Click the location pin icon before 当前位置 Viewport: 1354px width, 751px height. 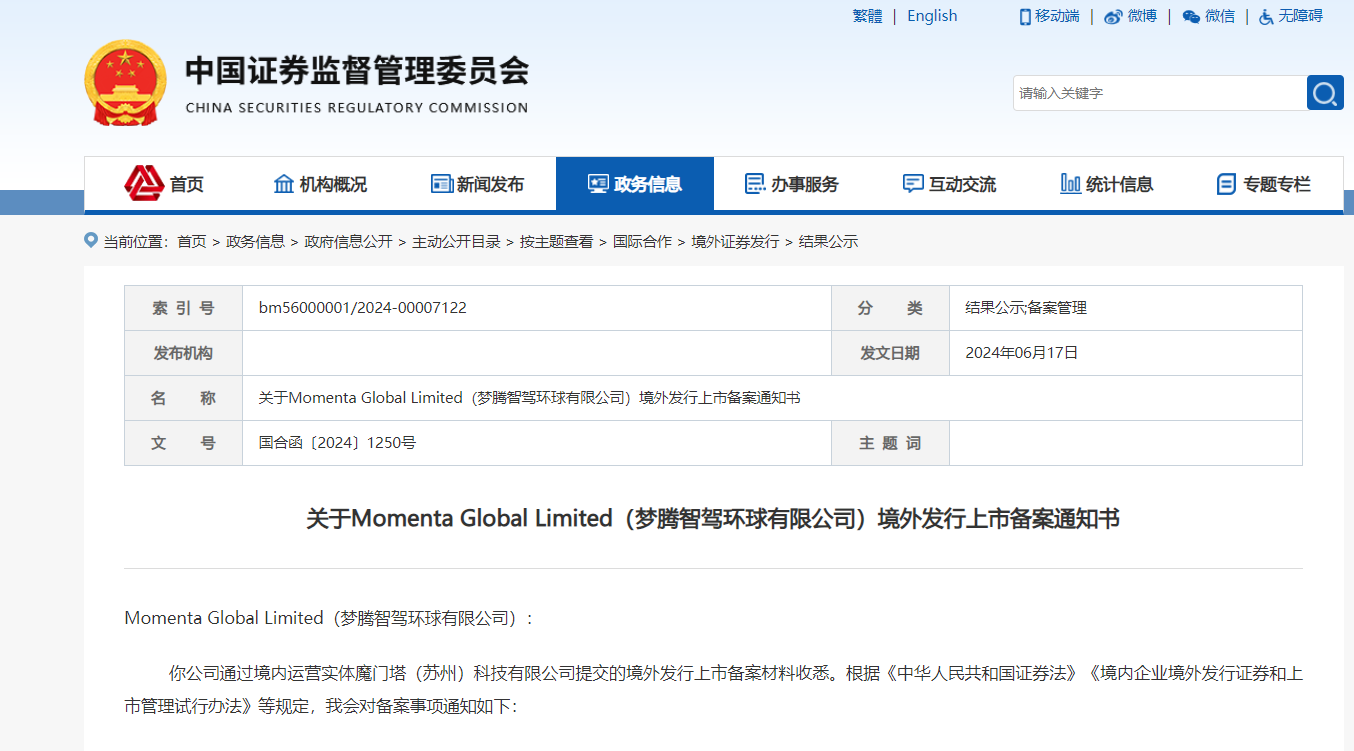pyautogui.click(x=91, y=241)
